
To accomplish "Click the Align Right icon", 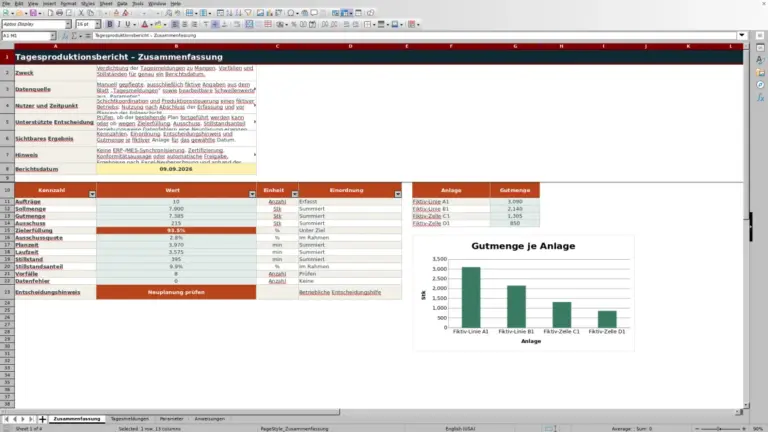I will click(194, 24).
